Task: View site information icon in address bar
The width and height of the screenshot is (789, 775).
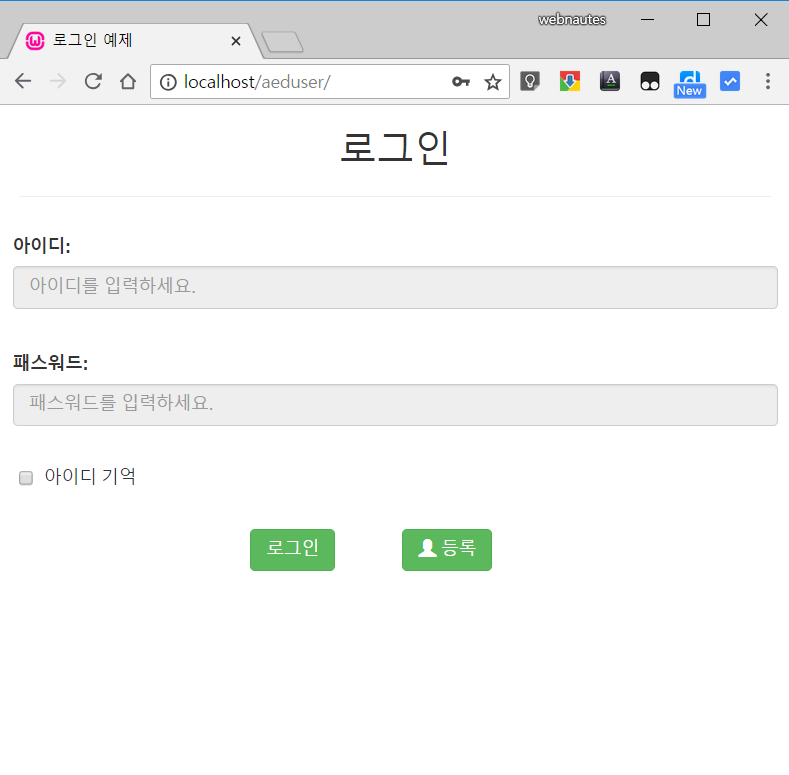Action: 168,82
